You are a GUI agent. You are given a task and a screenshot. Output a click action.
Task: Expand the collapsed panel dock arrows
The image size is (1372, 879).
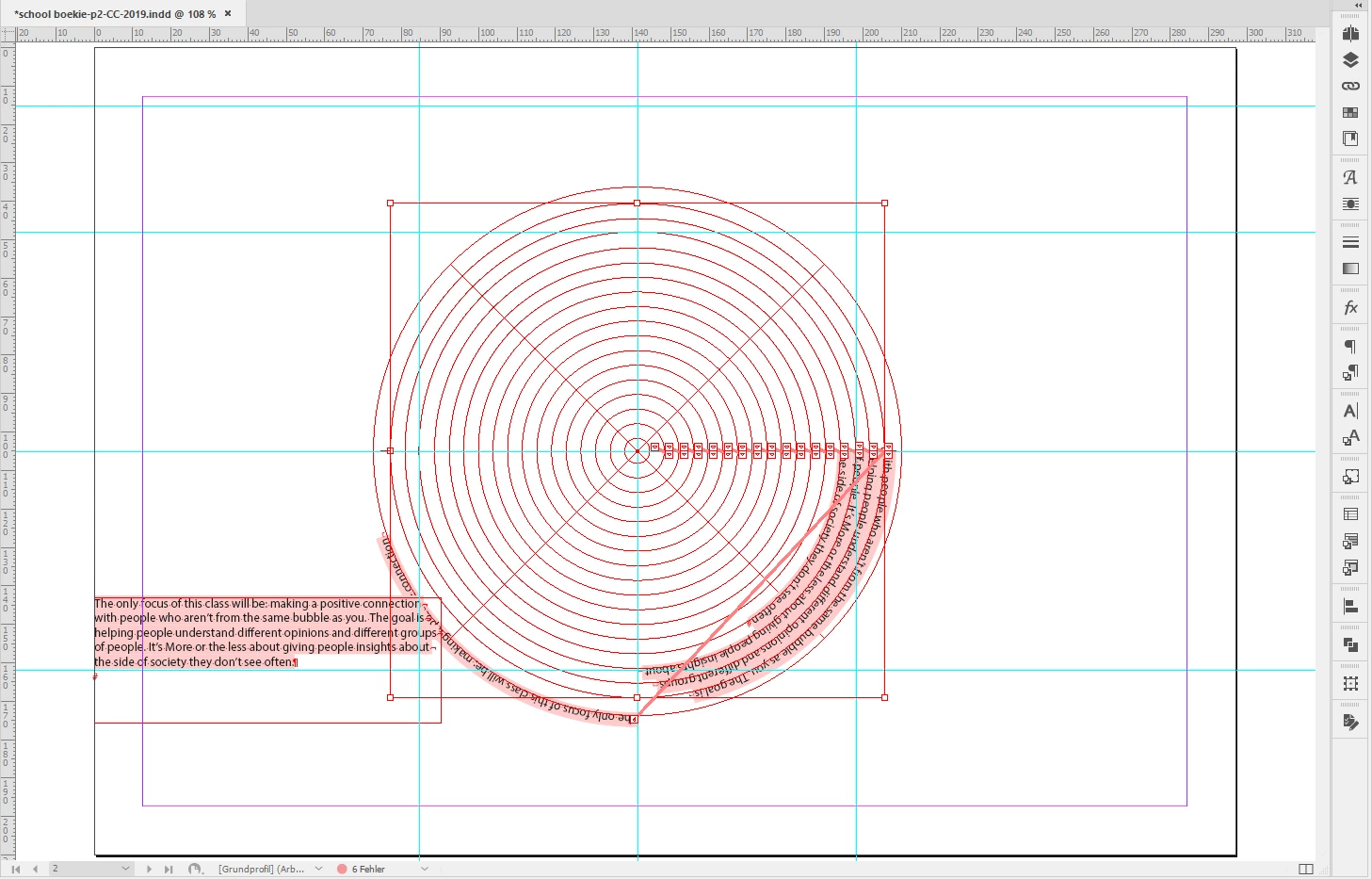pyautogui.click(x=1359, y=5)
